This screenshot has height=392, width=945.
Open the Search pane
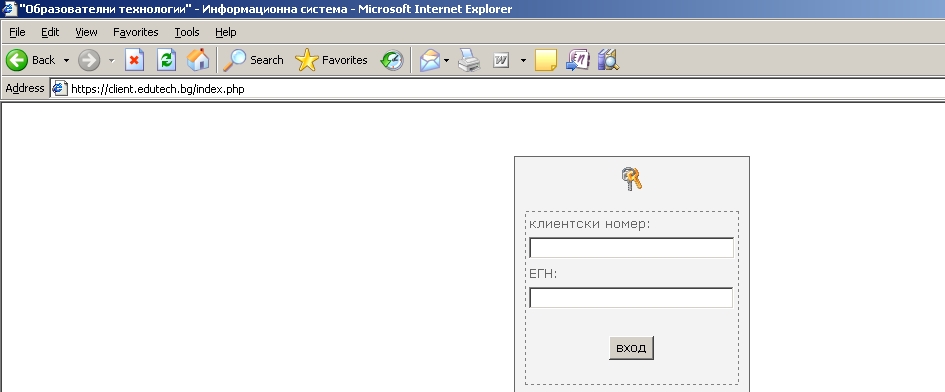pyautogui.click(x=253, y=60)
